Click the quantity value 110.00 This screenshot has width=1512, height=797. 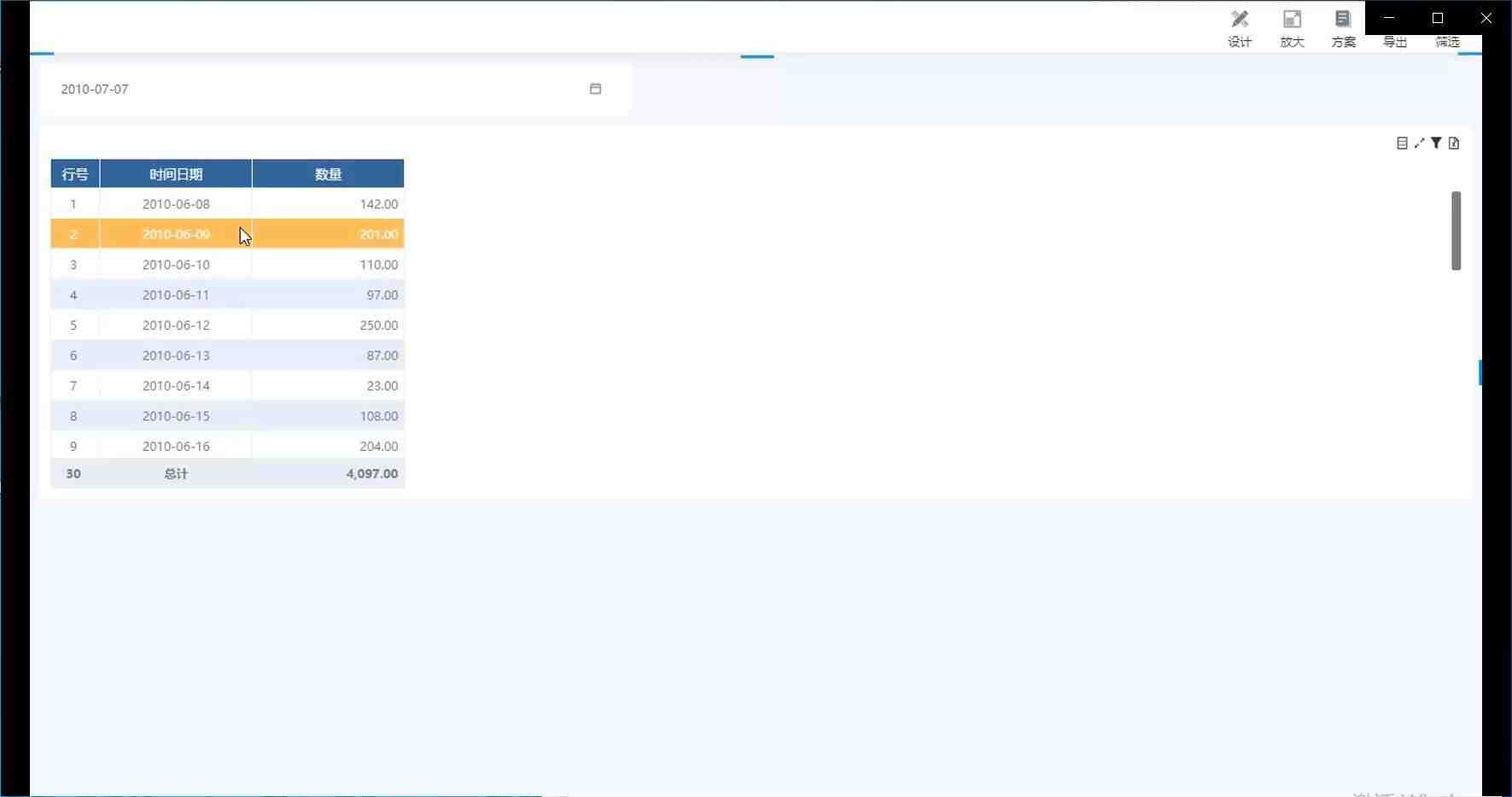click(378, 265)
